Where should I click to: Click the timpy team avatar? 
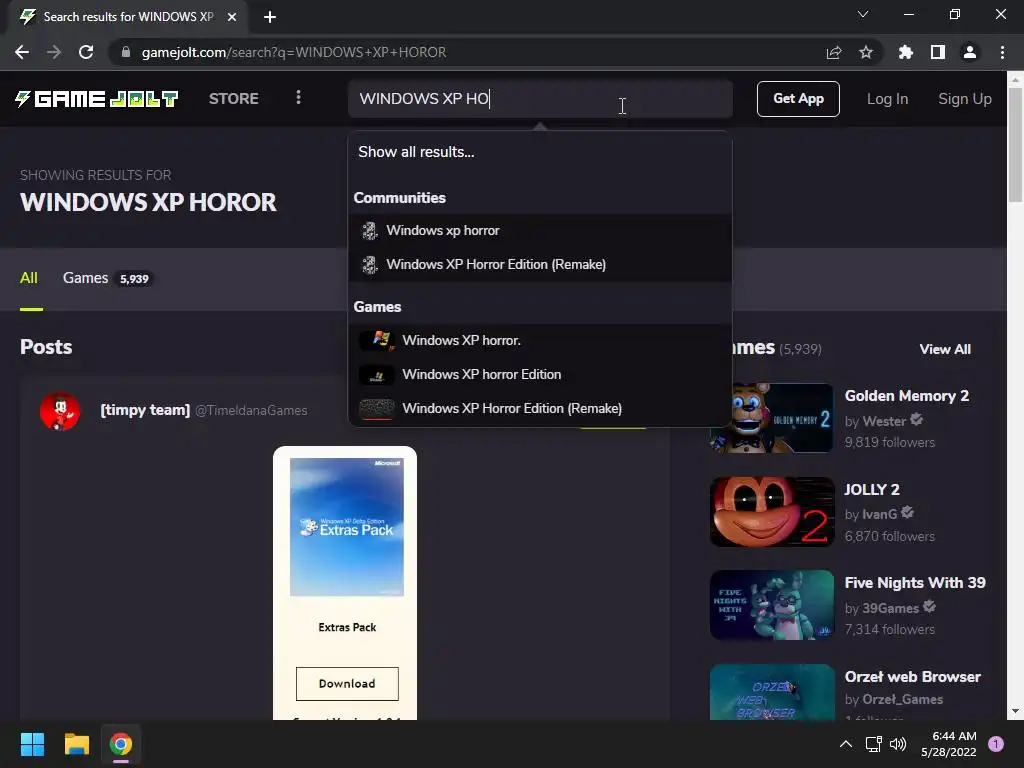(x=60, y=411)
